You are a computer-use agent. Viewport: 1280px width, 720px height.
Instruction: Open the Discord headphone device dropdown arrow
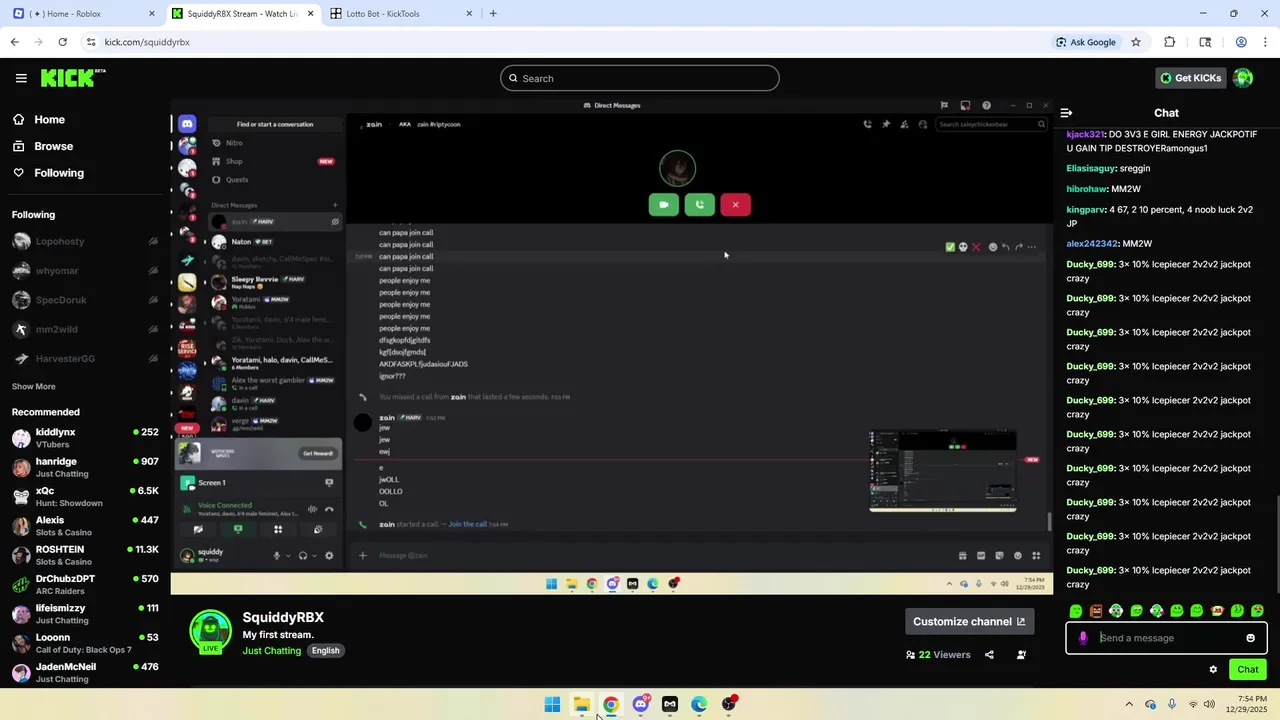pos(315,556)
